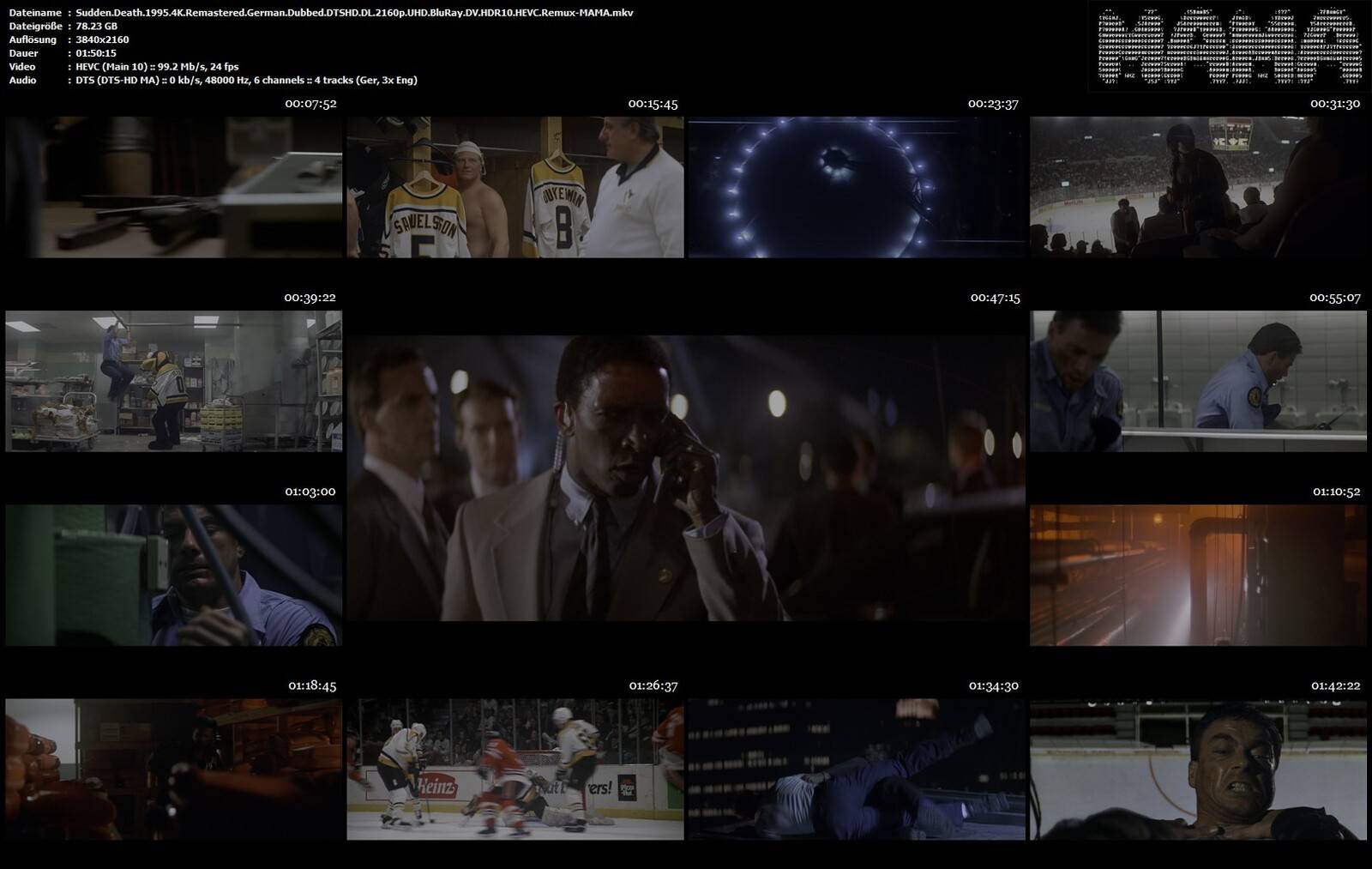
Task: Select the orange foggy thumbnail at 01:10:52
Action: 1198,575
